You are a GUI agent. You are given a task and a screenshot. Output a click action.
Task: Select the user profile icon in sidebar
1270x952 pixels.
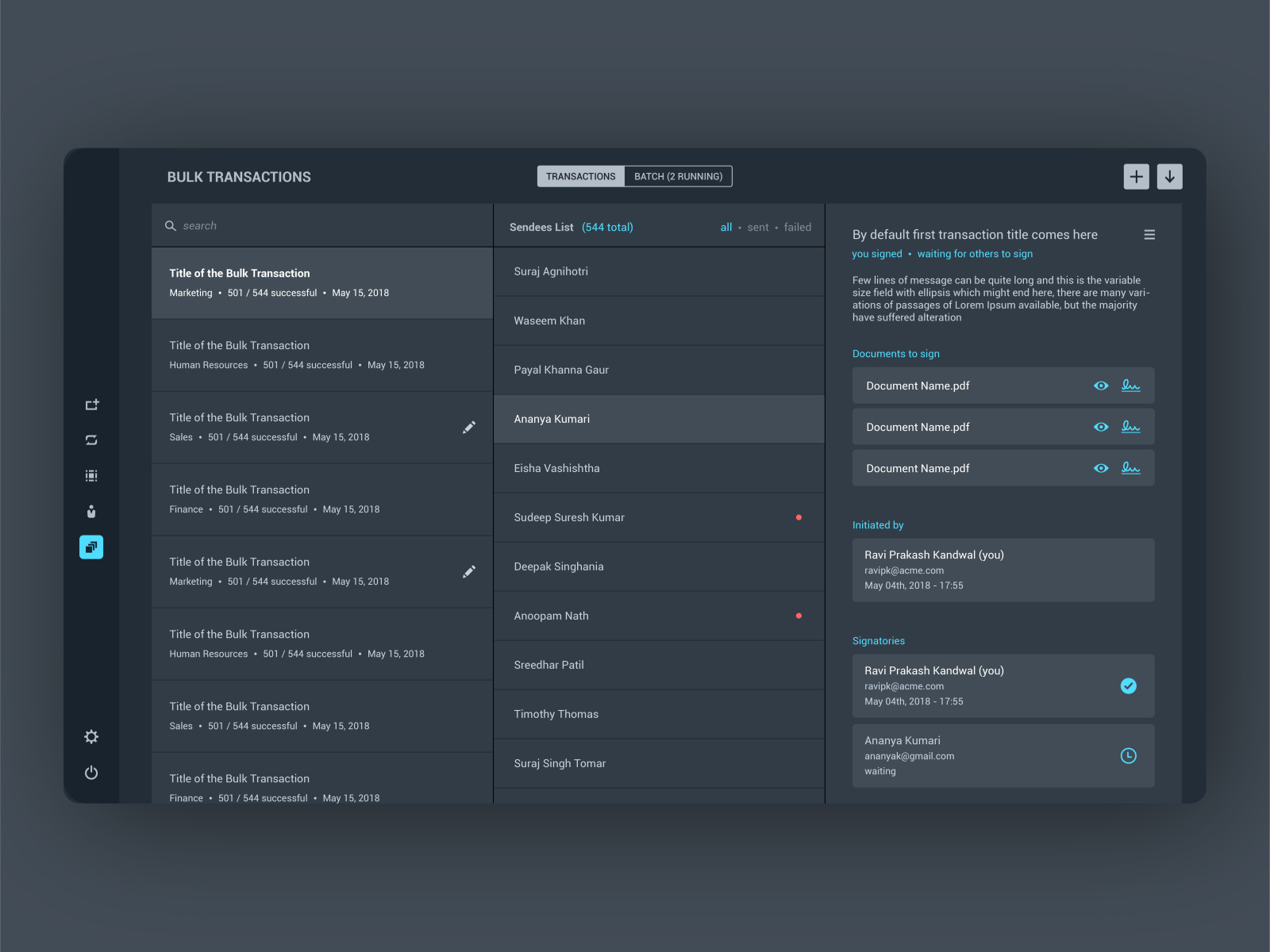click(x=91, y=511)
